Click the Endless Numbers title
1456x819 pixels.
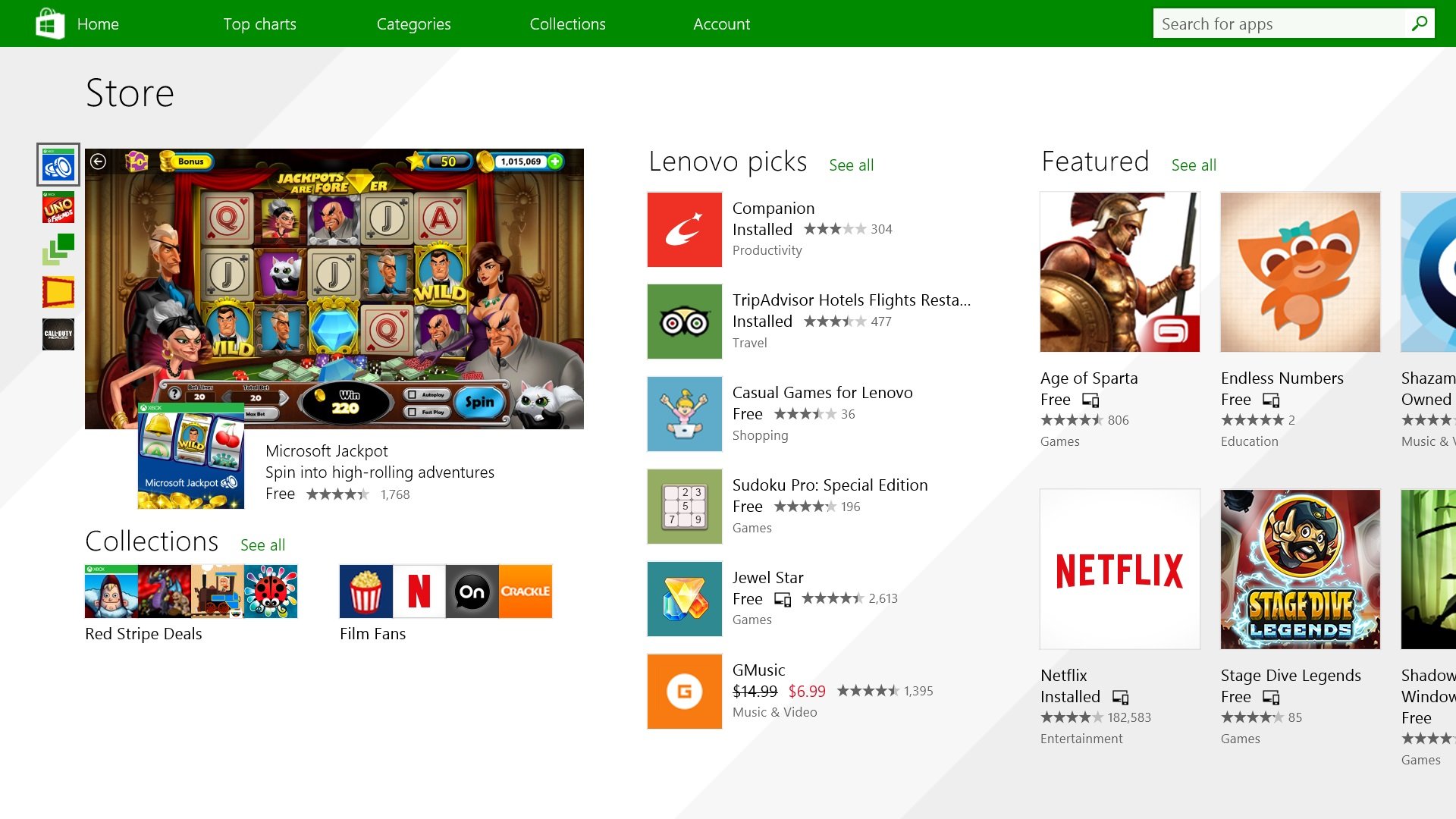pyautogui.click(x=1282, y=378)
